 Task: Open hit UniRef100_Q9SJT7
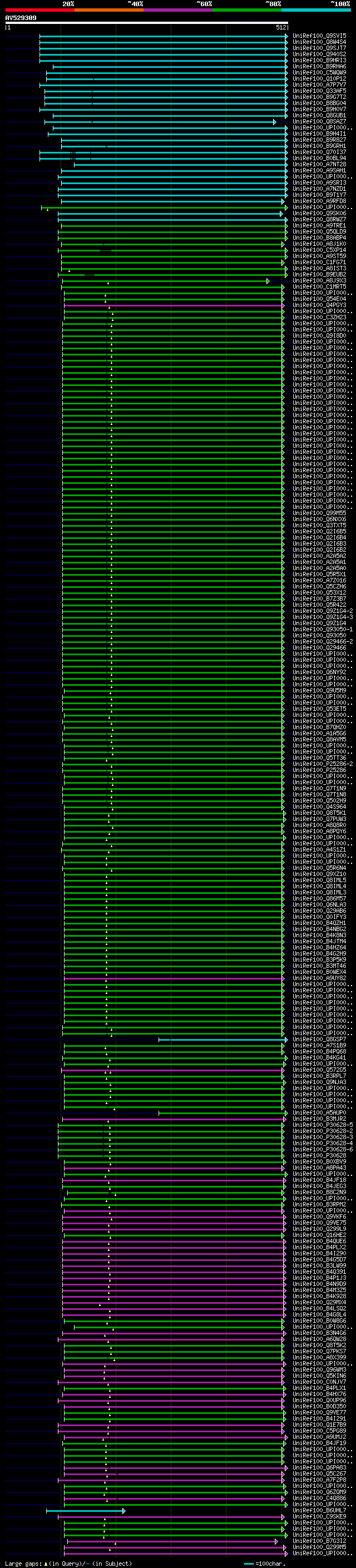319,48
